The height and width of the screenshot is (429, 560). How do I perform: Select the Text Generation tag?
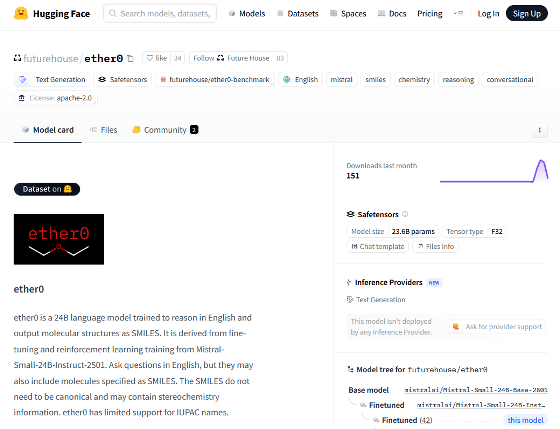[52, 79]
